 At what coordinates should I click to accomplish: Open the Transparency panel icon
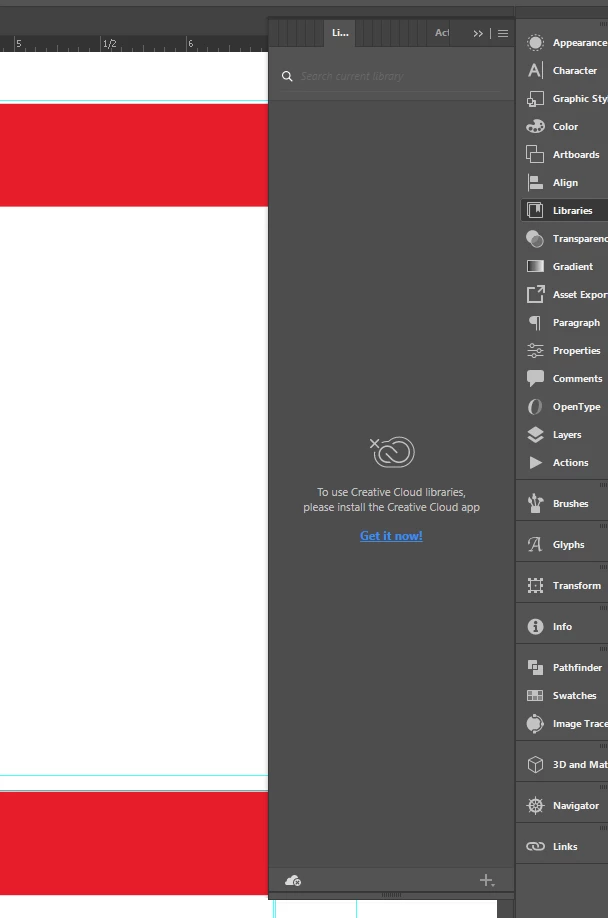click(535, 238)
